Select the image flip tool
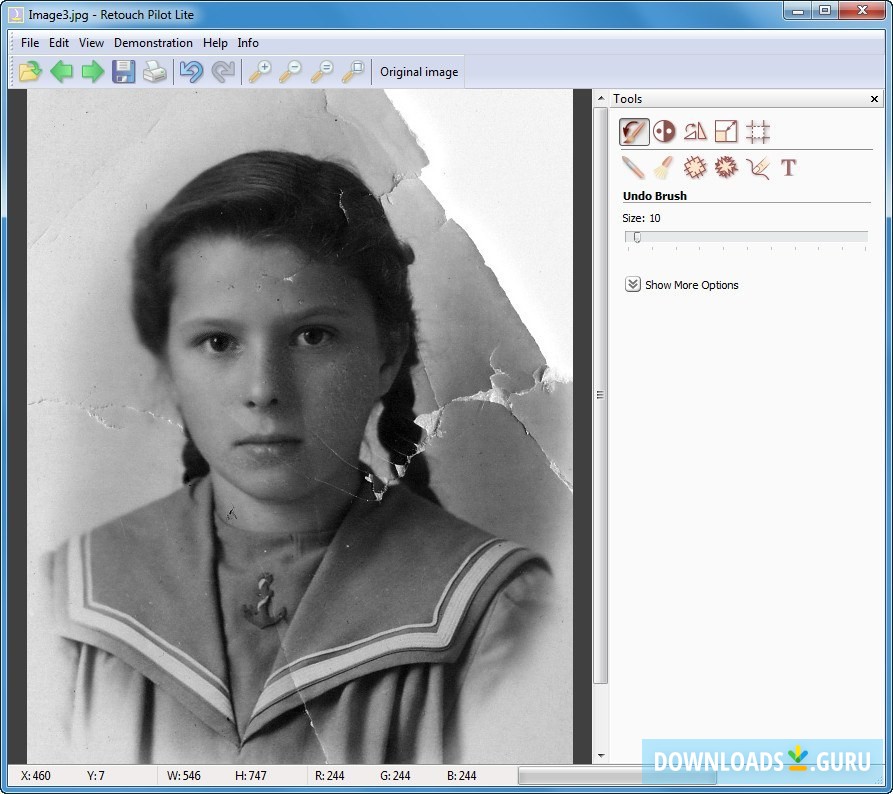 pos(694,131)
